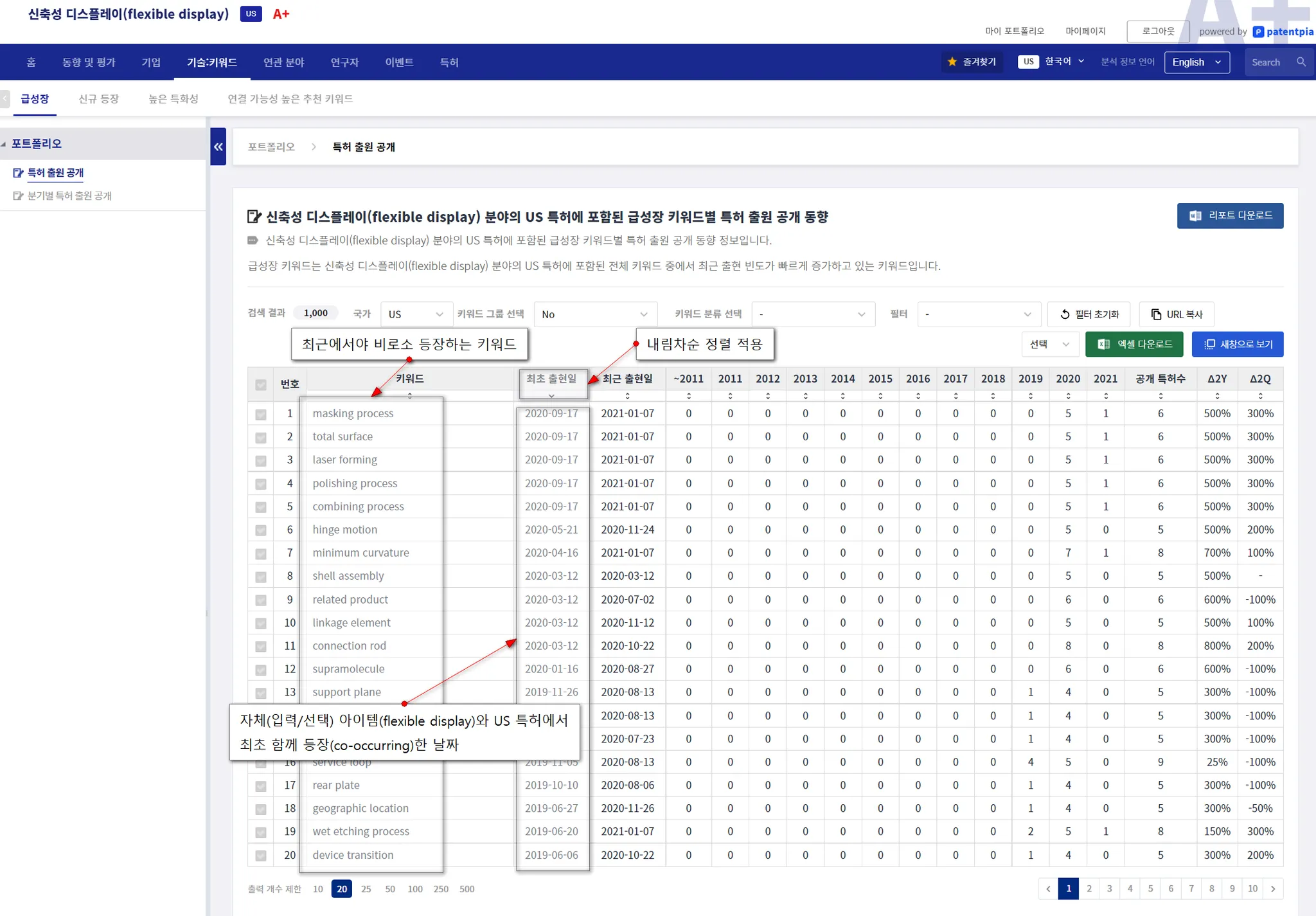Open the 키워드 그룹 선택 dropdown

pyautogui.click(x=594, y=314)
